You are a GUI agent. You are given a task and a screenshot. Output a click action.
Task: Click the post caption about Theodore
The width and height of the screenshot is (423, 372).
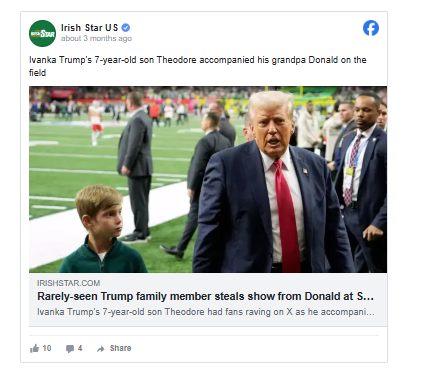[x=198, y=66]
